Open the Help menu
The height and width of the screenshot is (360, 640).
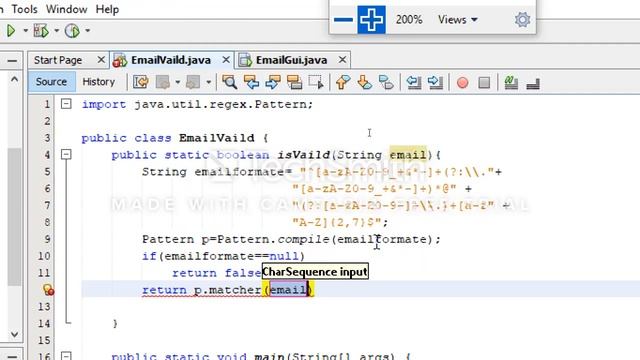[x=107, y=9]
